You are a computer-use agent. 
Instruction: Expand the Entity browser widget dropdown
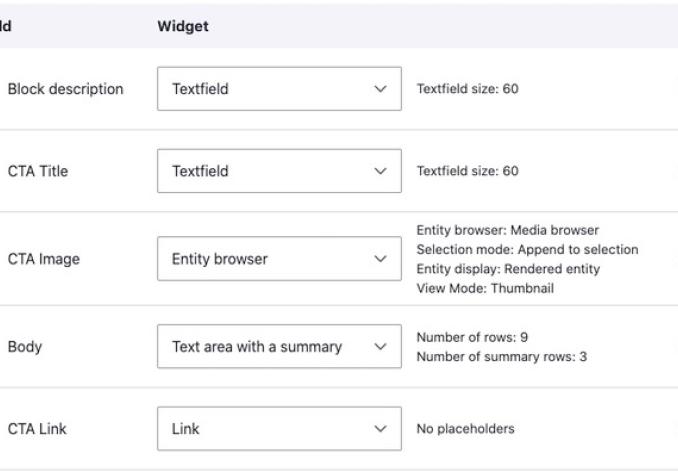tap(279, 259)
